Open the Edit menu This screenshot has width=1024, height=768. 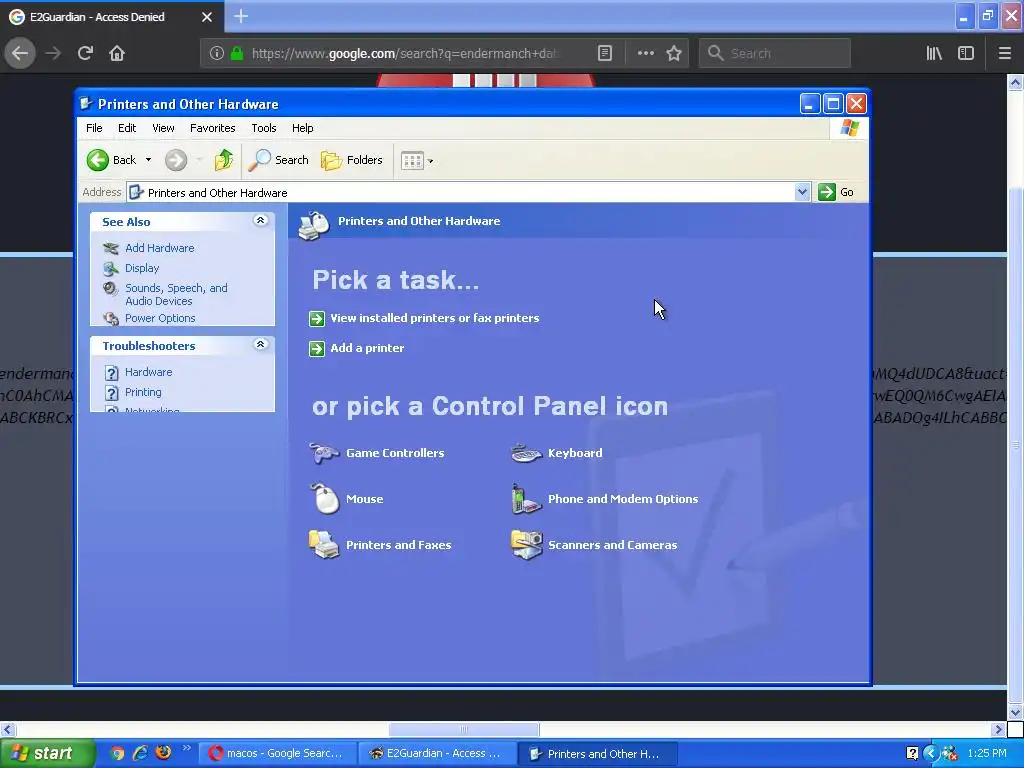(x=127, y=128)
